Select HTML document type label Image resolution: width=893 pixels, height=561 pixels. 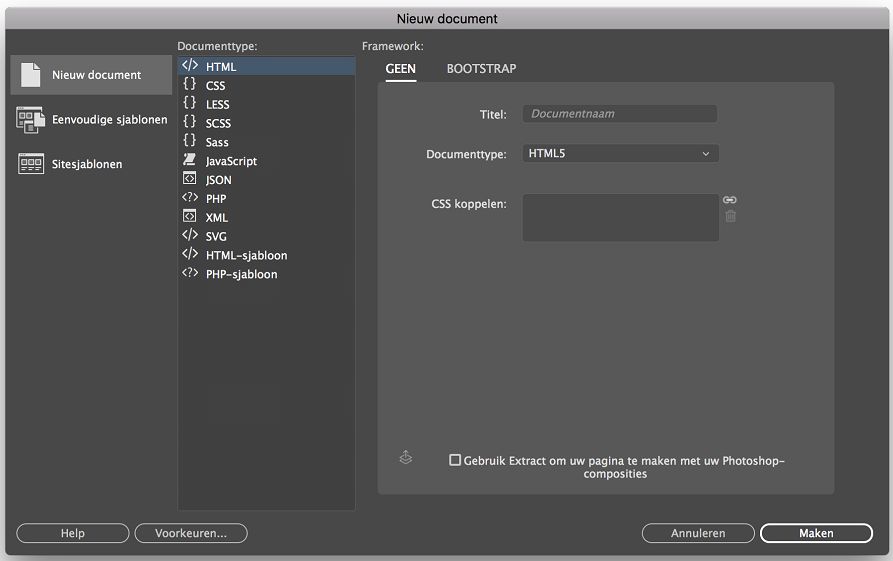coord(221,67)
